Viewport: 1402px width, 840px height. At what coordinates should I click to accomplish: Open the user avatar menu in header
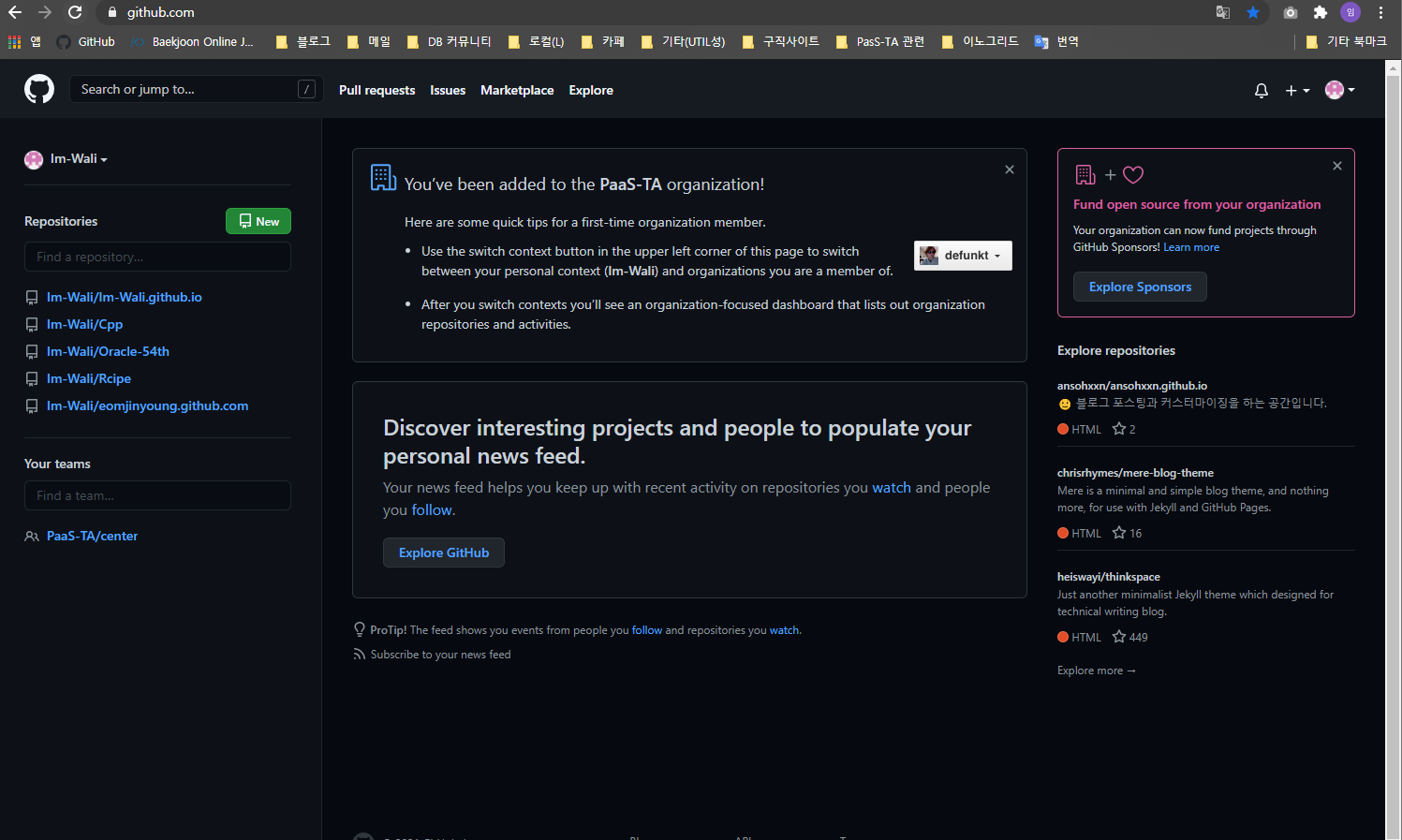(1340, 90)
